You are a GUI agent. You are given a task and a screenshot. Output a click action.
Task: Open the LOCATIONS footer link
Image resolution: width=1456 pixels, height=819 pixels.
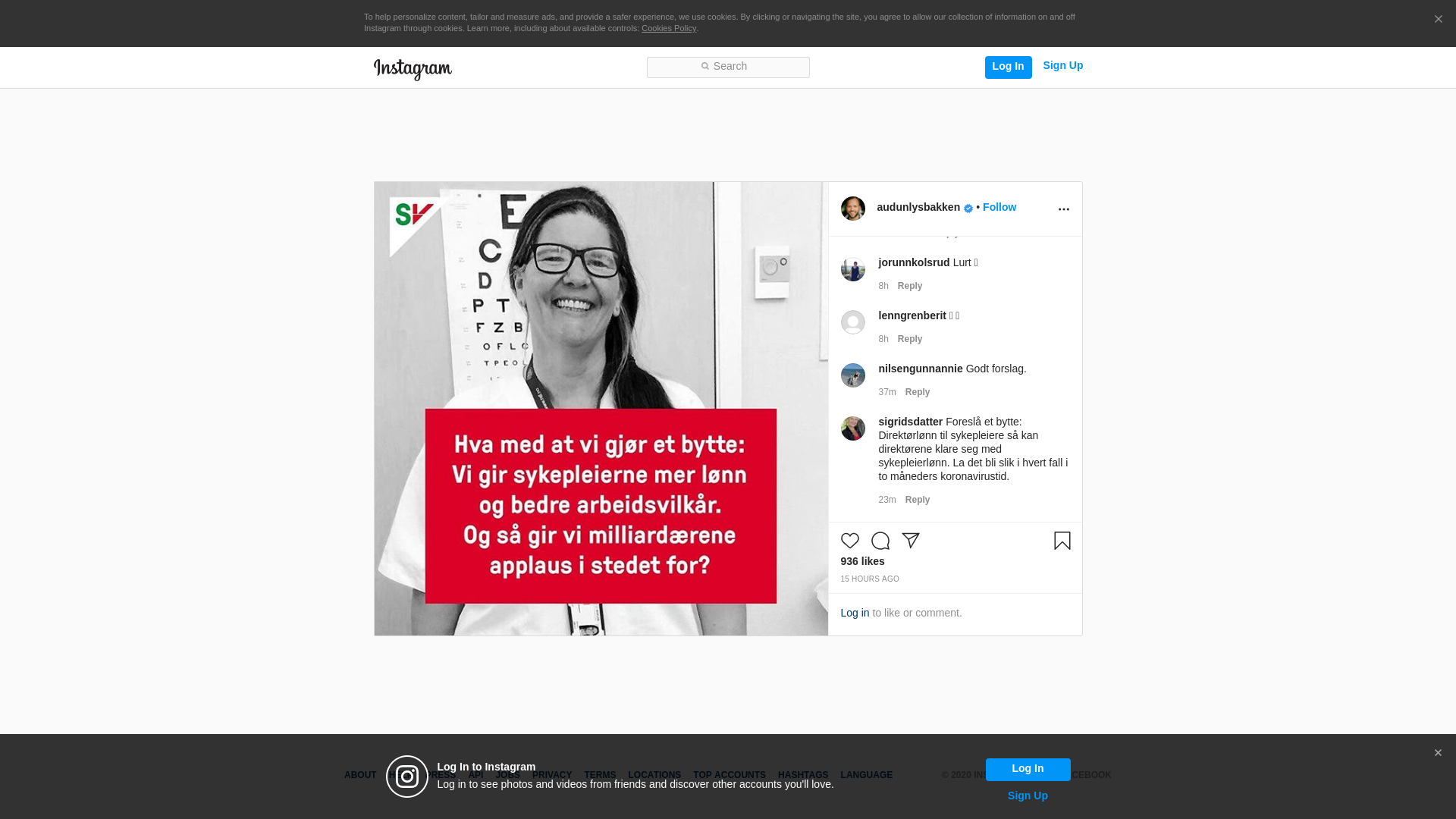[654, 775]
